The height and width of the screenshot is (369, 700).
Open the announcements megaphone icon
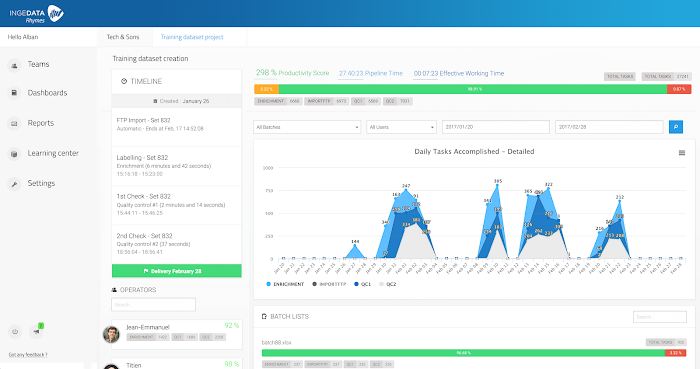pyautogui.click(x=36, y=332)
